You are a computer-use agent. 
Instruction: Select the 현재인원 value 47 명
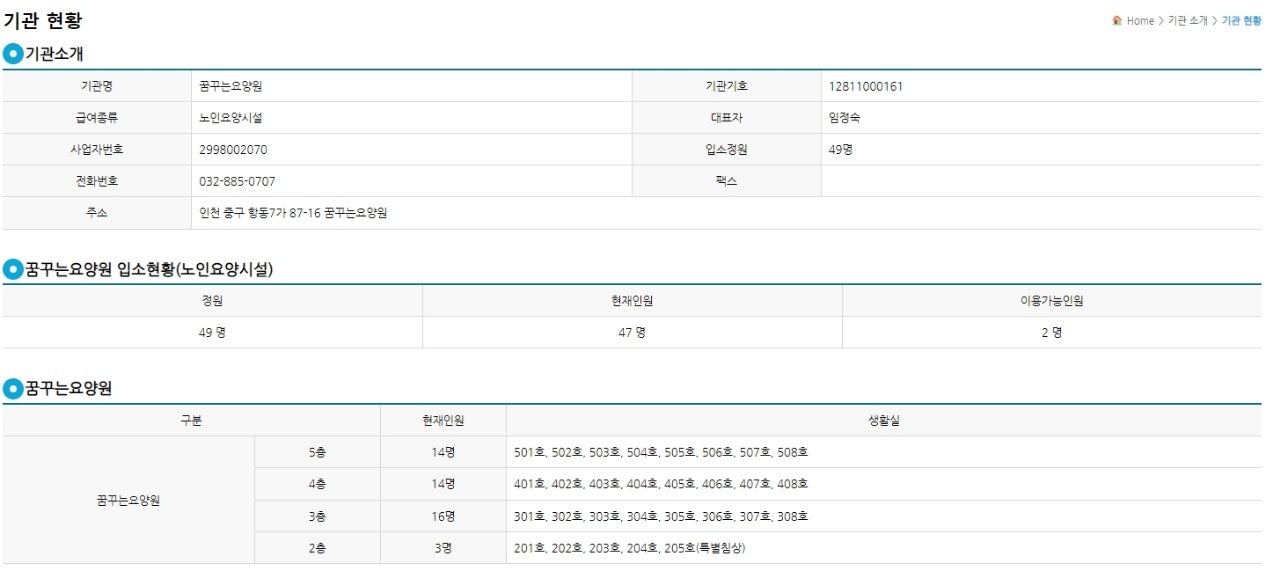(632, 333)
